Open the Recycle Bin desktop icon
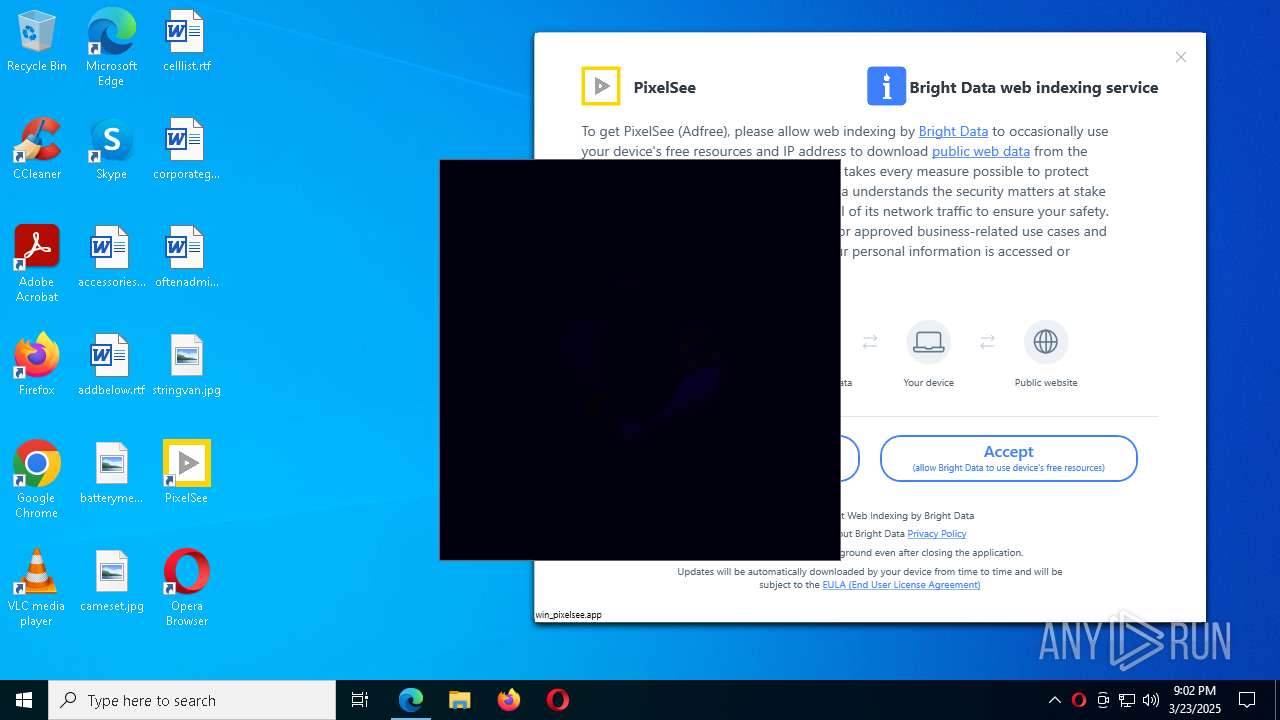This screenshot has width=1280, height=720. coord(37,42)
